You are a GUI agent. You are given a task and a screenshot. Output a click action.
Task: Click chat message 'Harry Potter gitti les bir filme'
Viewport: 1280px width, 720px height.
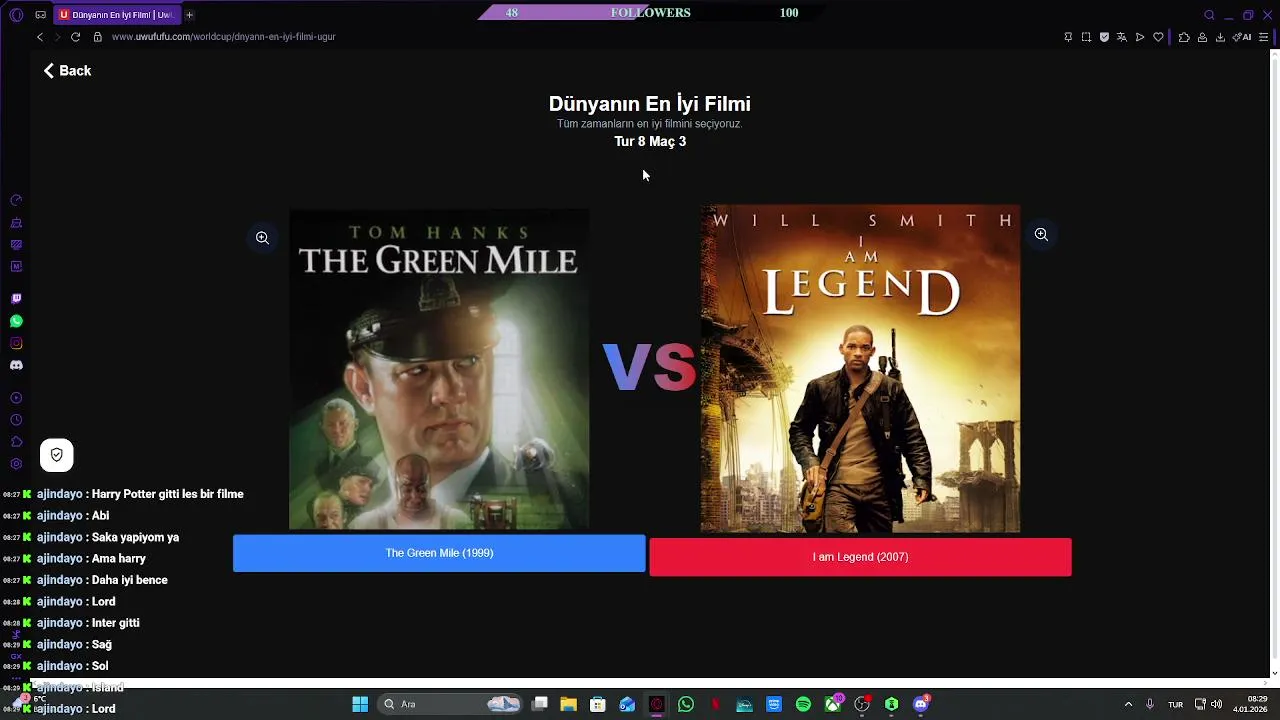coord(167,494)
